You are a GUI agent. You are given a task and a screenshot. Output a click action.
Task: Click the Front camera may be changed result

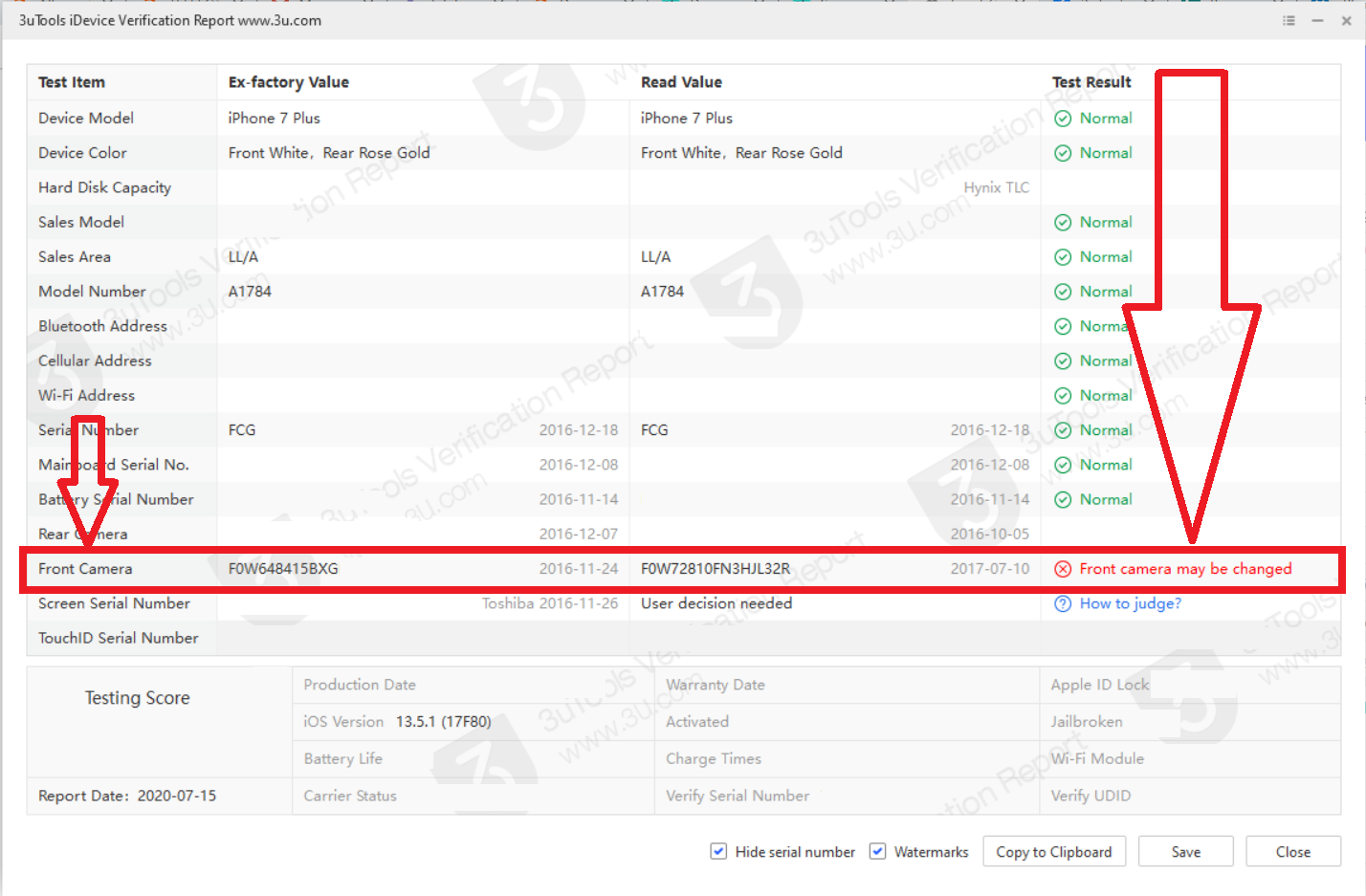[x=1185, y=569]
